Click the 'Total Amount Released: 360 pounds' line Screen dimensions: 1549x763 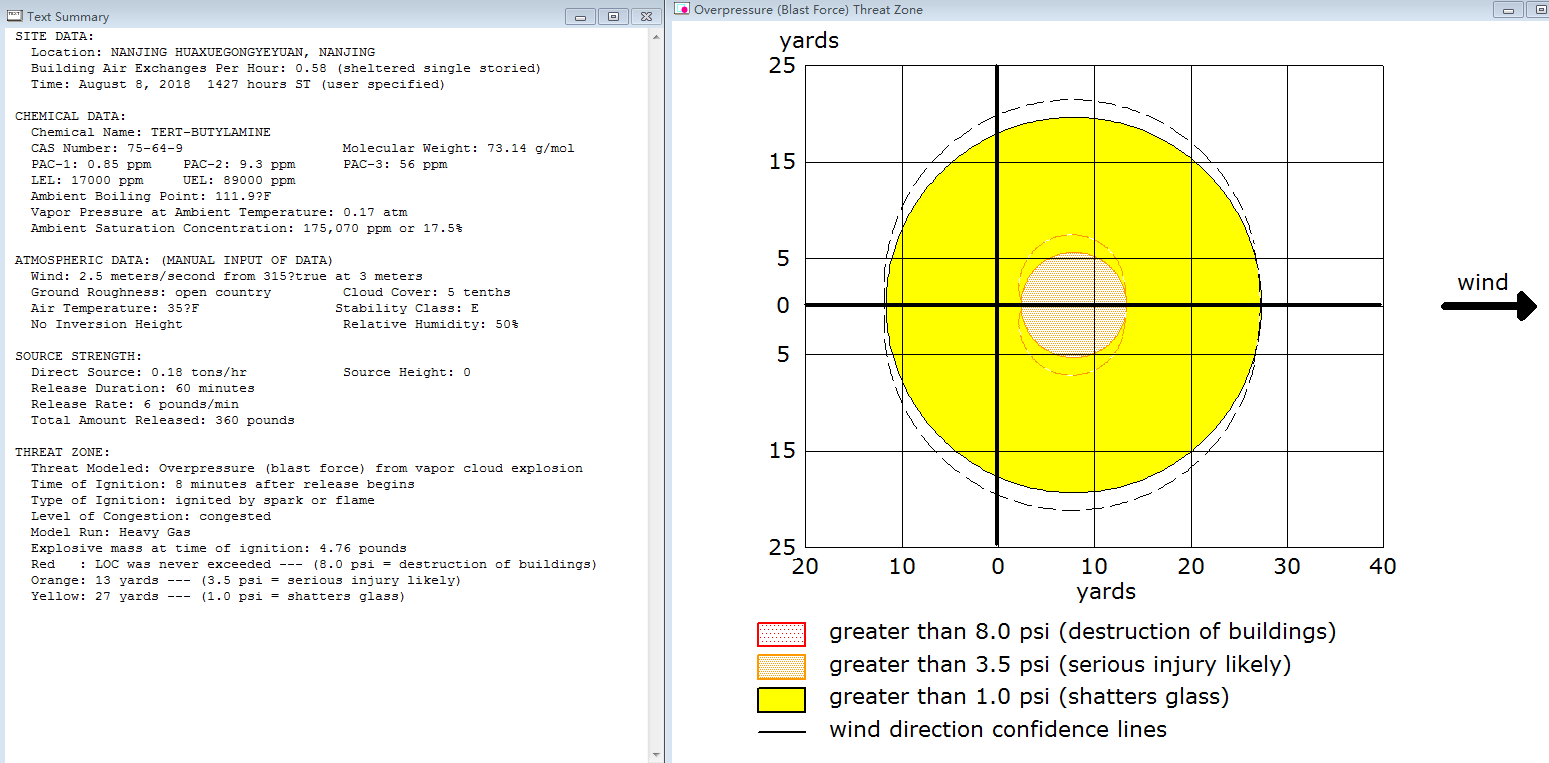pyautogui.click(x=163, y=420)
